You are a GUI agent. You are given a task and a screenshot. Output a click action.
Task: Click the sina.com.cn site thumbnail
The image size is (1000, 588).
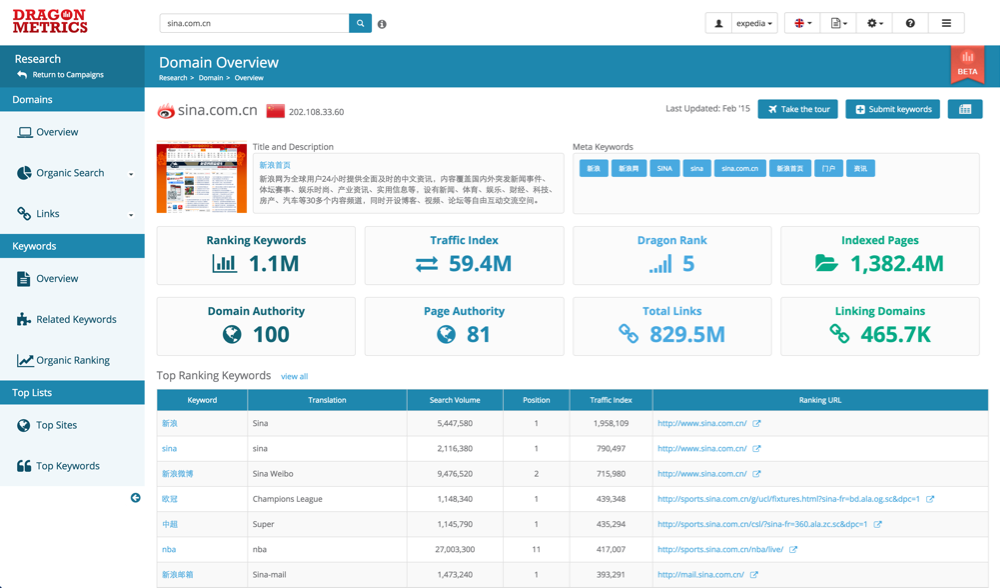click(201, 178)
